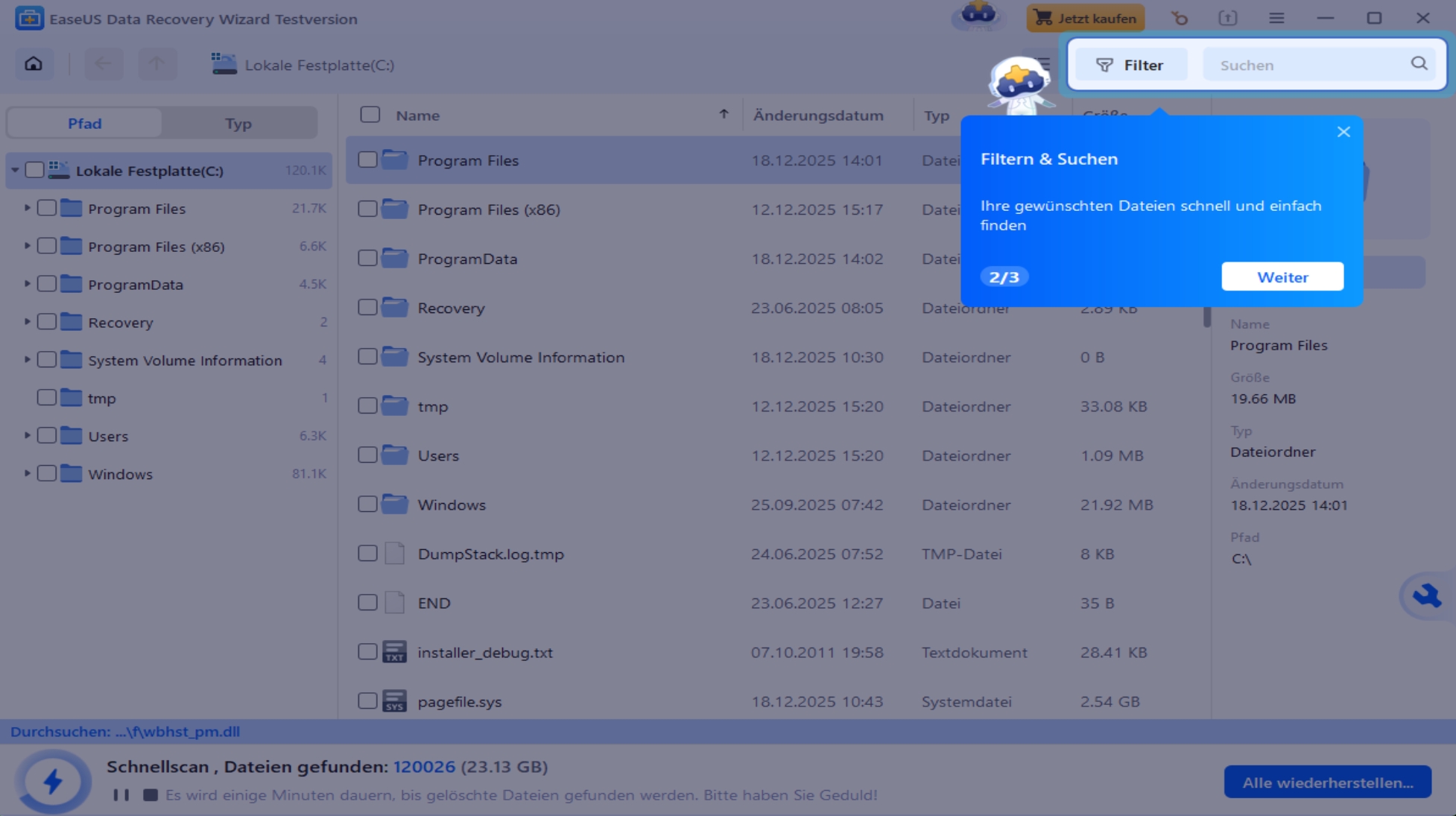
Task: Click the Suchen search input field
Action: point(1304,65)
